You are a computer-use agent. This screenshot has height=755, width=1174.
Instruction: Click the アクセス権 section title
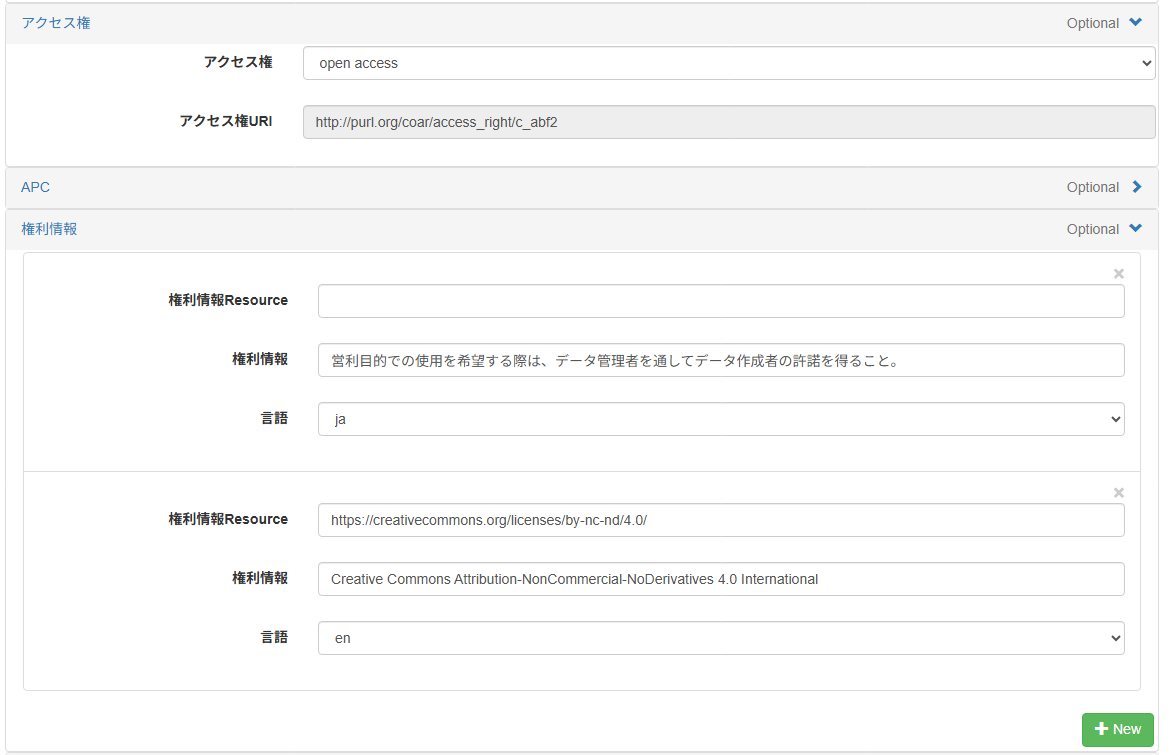pyautogui.click(x=56, y=23)
